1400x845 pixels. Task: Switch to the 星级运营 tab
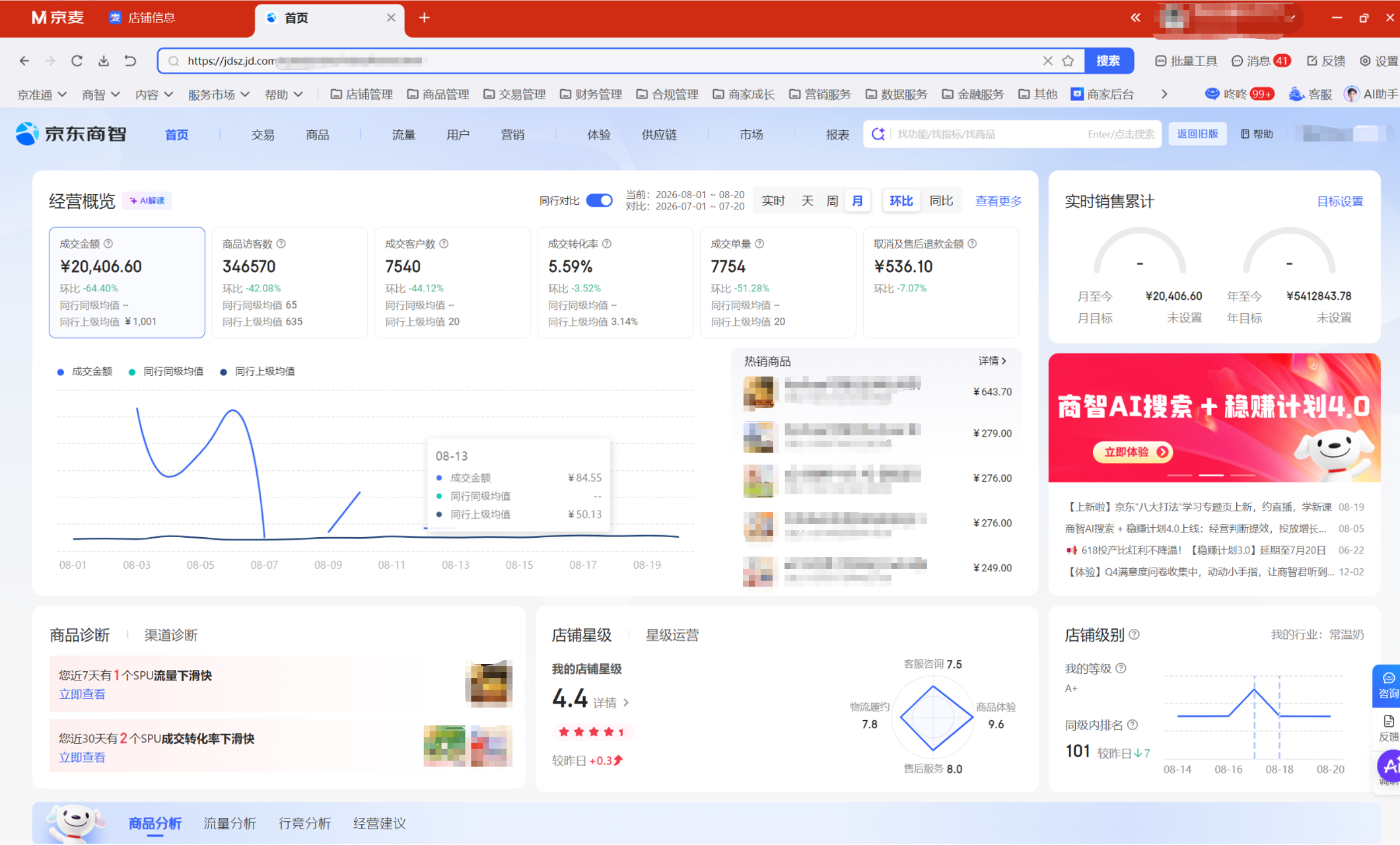point(672,635)
